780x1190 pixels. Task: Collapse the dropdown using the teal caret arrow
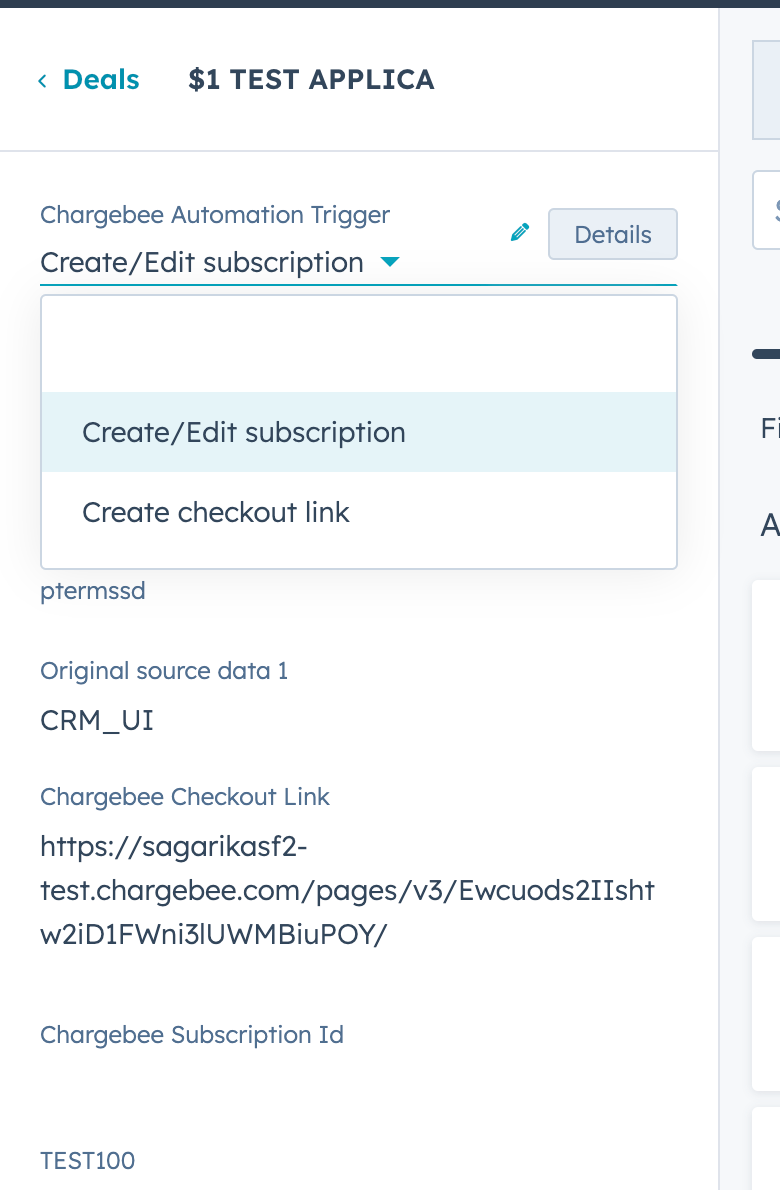coord(389,263)
